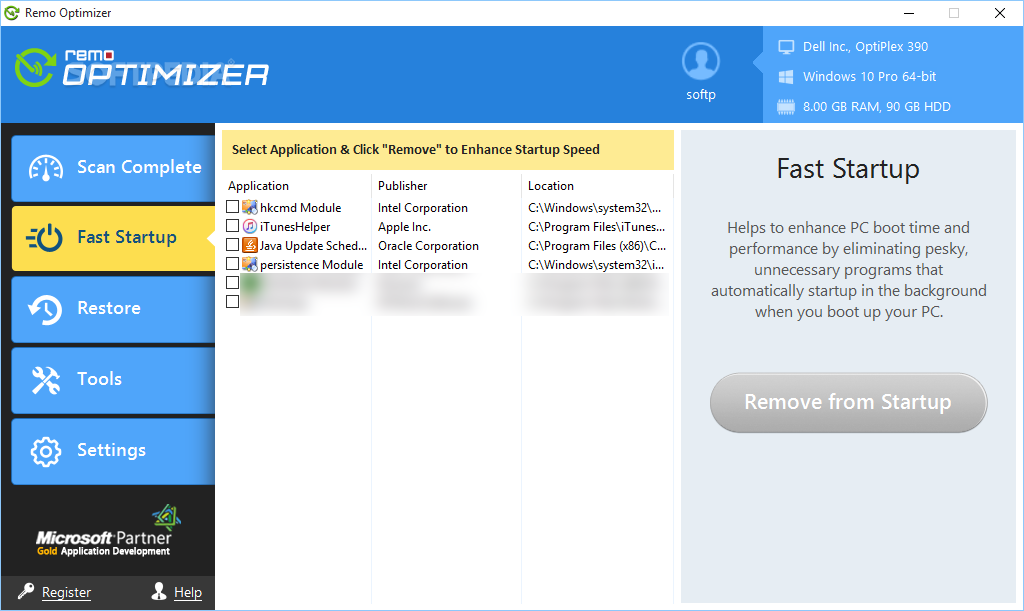Click the iTunesHelper music note icon
Image resolution: width=1024 pixels, height=611 pixels.
pyautogui.click(x=249, y=227)
